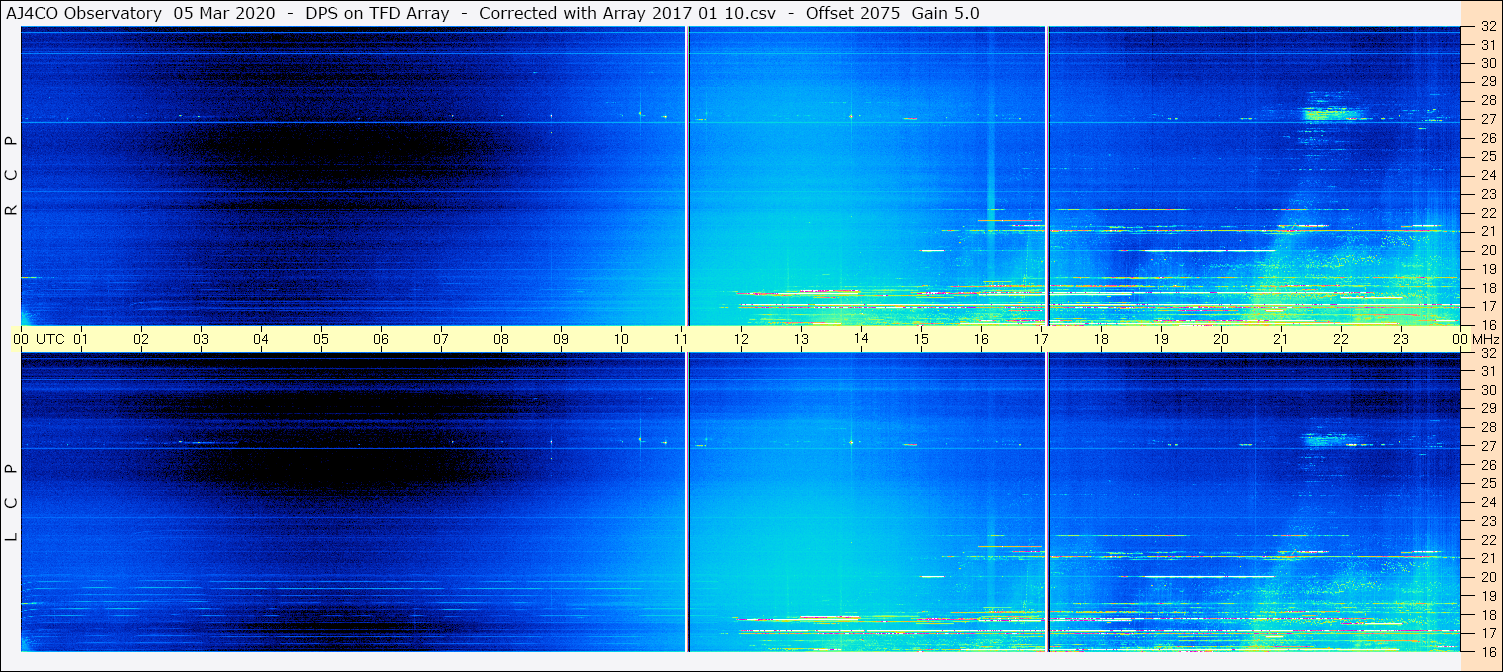The width and height of the screenshot is (1503, 672).
Task: Click the 16 MHz label of the LCP panel
Action: click(1488, 651)
